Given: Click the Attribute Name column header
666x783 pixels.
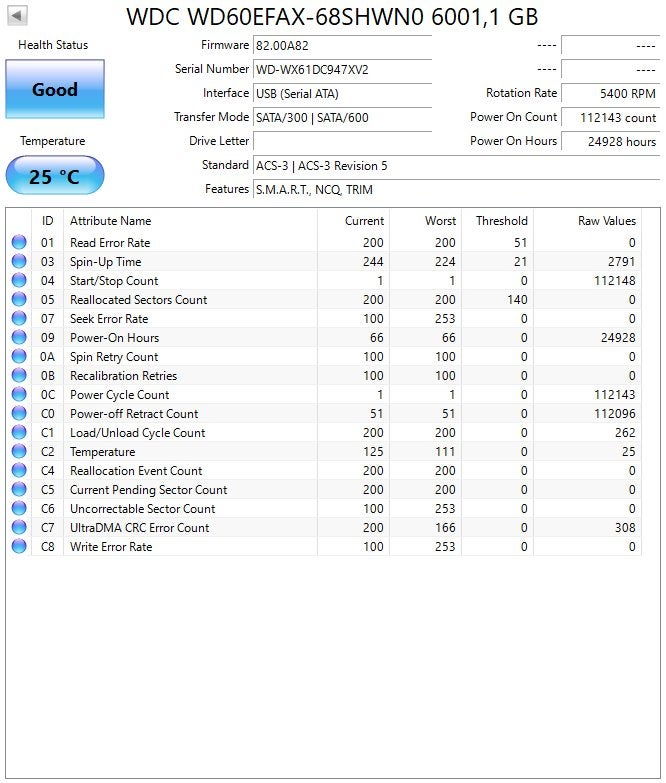Looking at the screenshot, I should 190,221.
